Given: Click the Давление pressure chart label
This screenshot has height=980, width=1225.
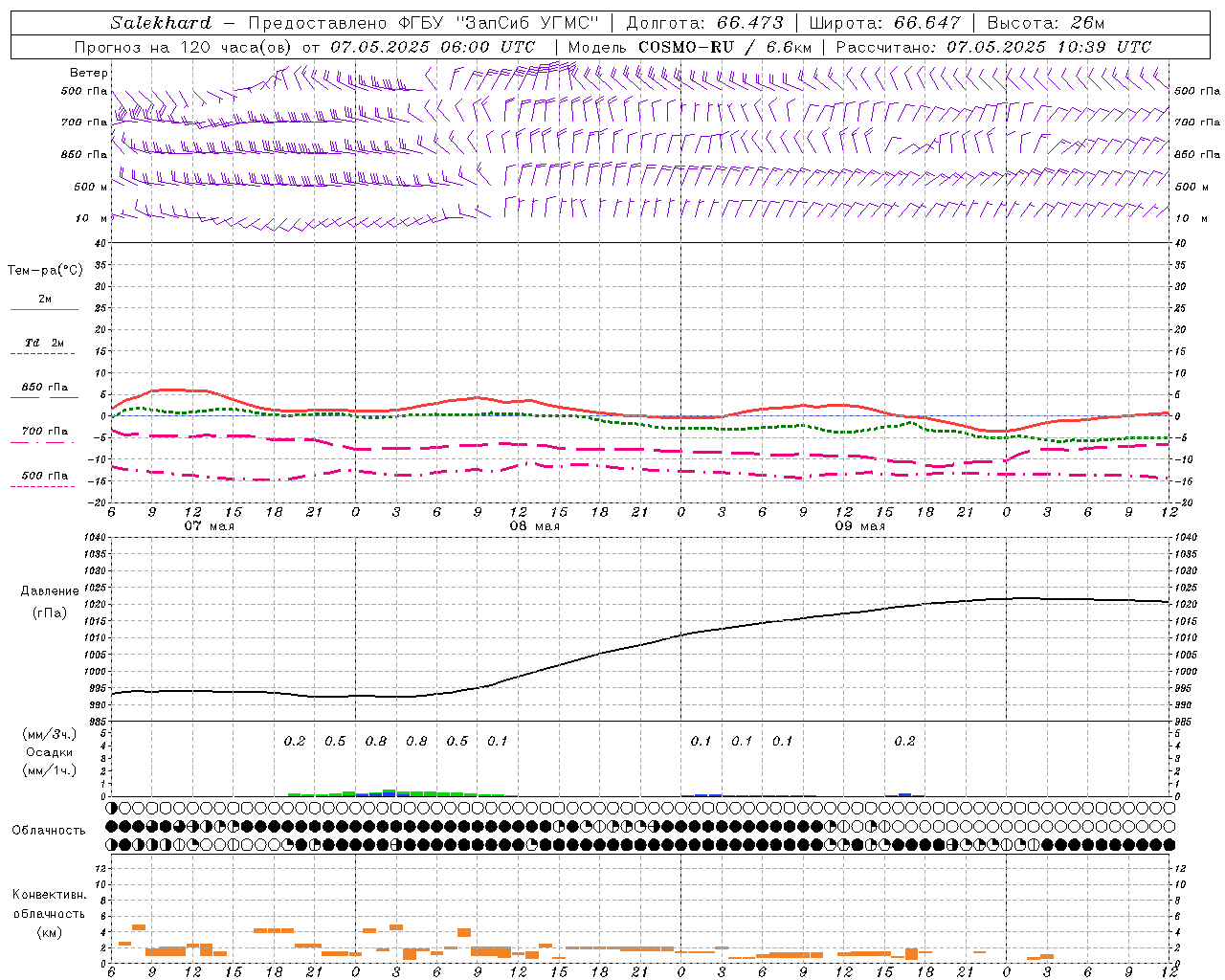Looking at the screenshot, I should 50,591.
